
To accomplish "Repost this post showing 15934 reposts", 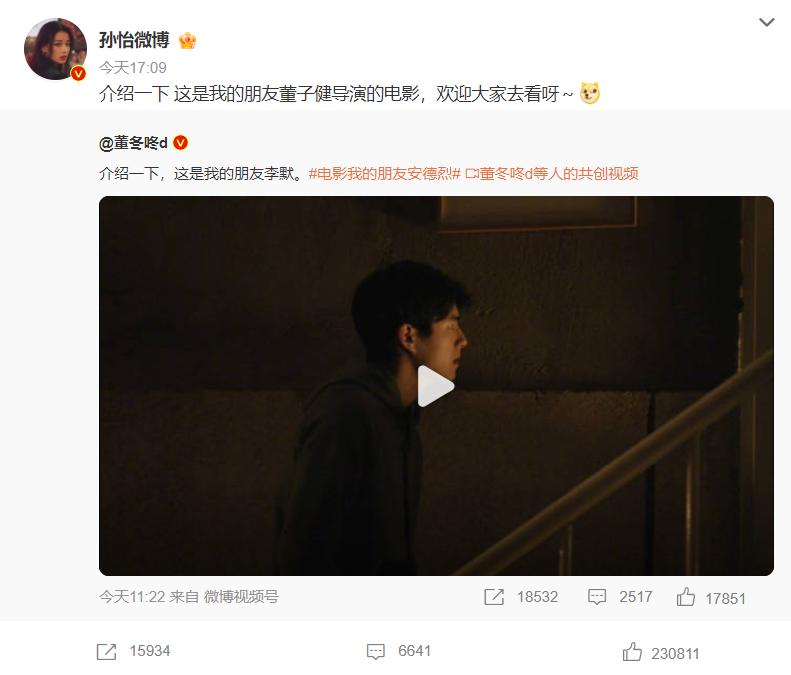I will [x=106, y=651].
